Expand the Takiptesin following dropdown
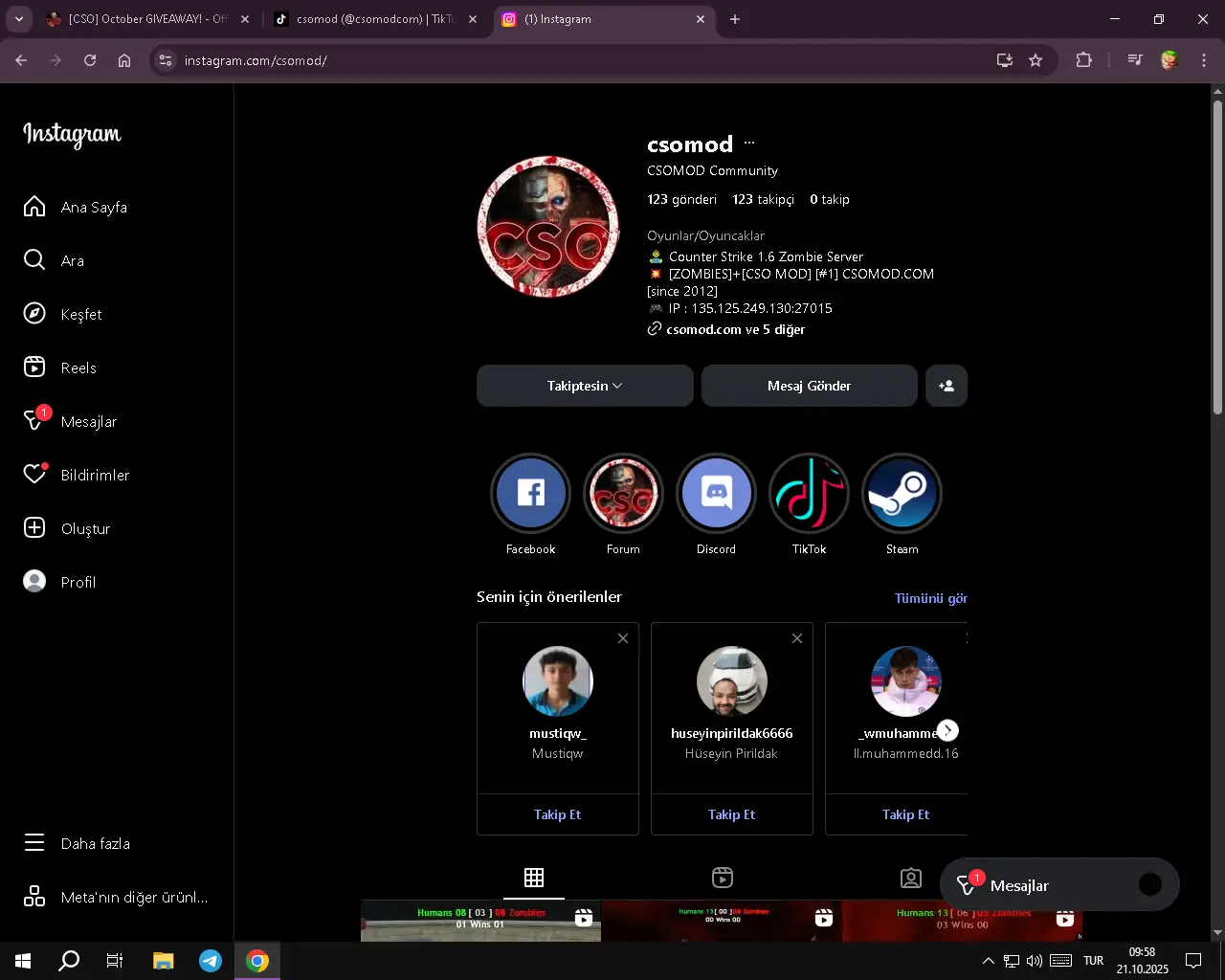Viewport: 1225px width, 980px height. tap(585, 386)
